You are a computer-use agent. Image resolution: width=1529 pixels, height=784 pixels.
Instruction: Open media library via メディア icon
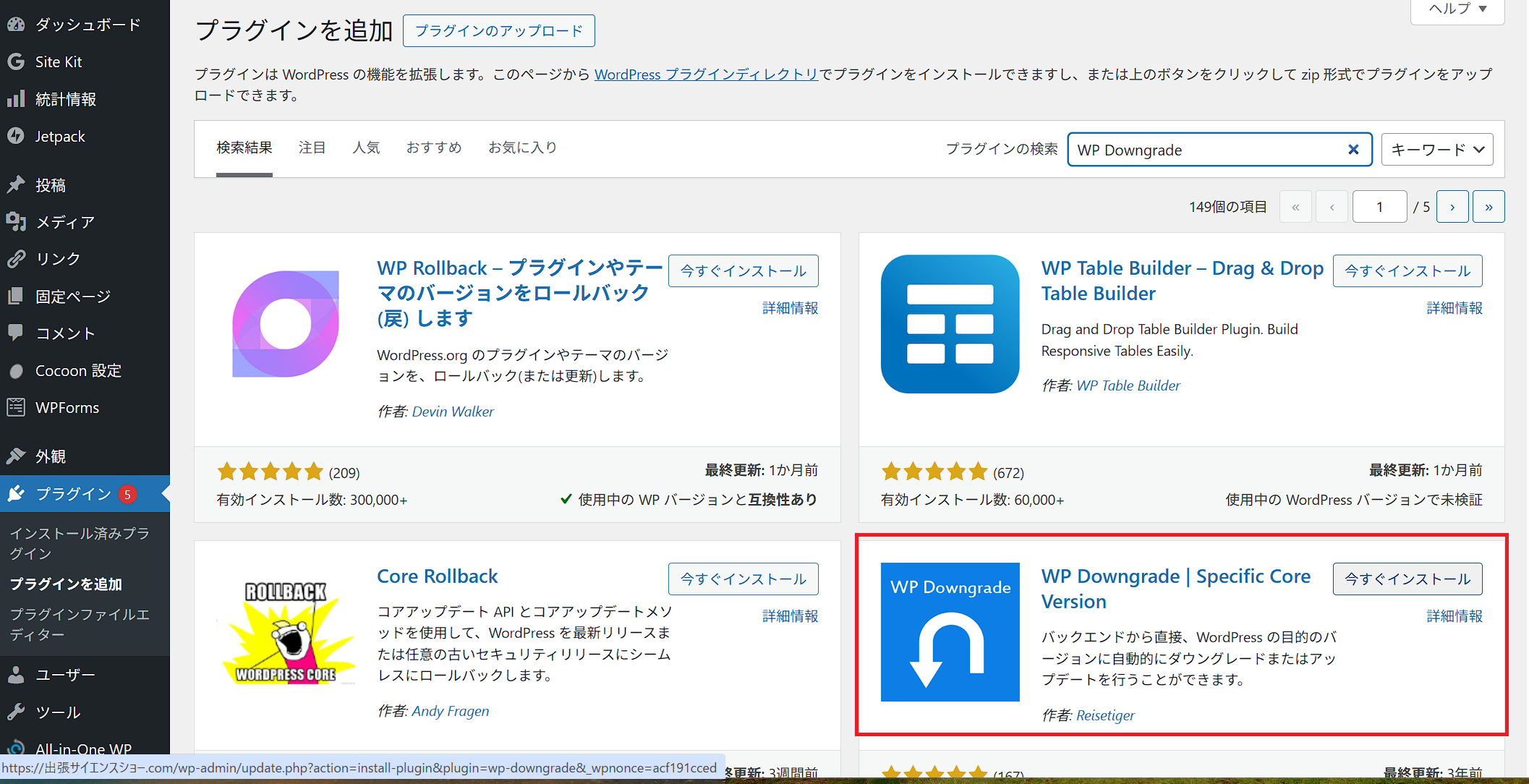point(16,221)
